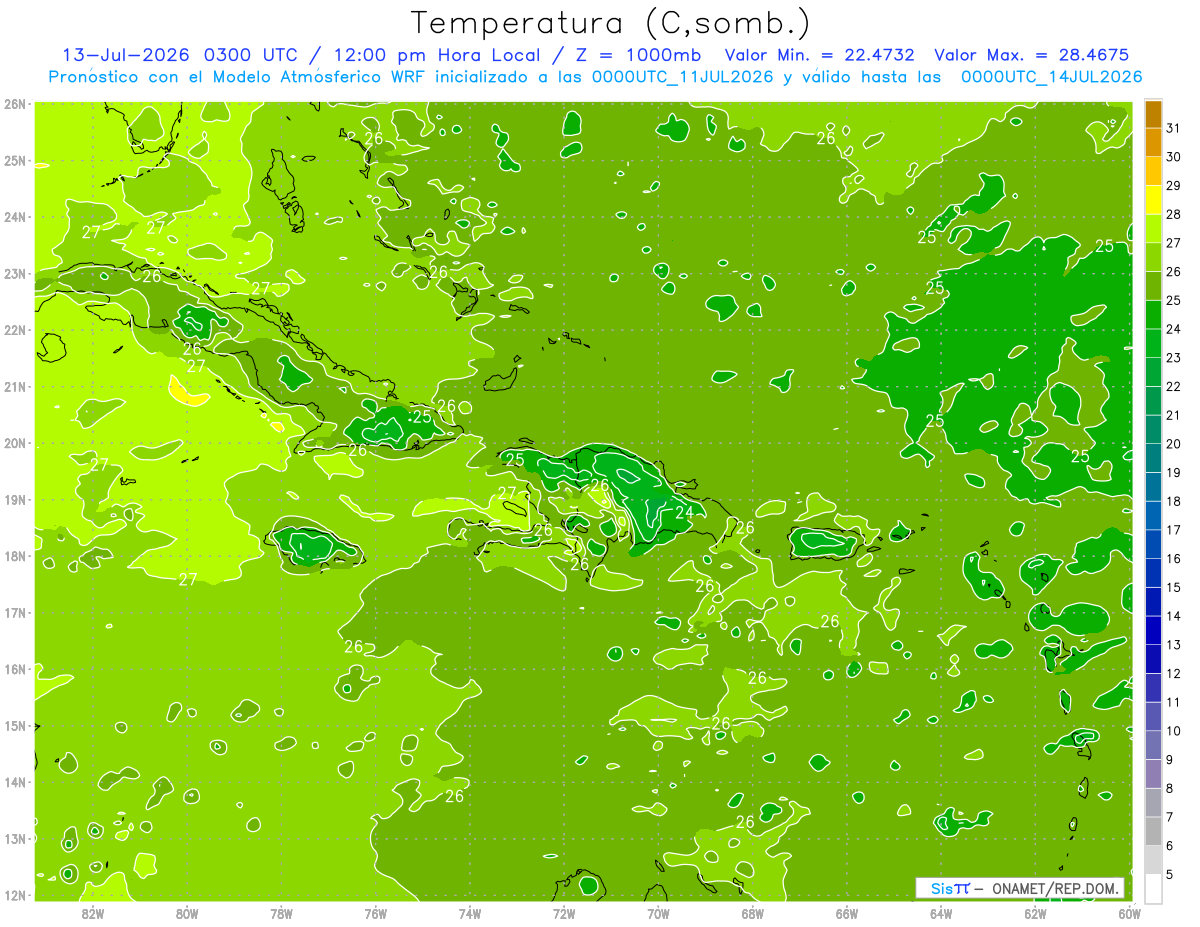Screen dimensions: 1200x927
Task: Click the 68W longitude axis label
Action: pyautogui.click(x=752, y=913)
